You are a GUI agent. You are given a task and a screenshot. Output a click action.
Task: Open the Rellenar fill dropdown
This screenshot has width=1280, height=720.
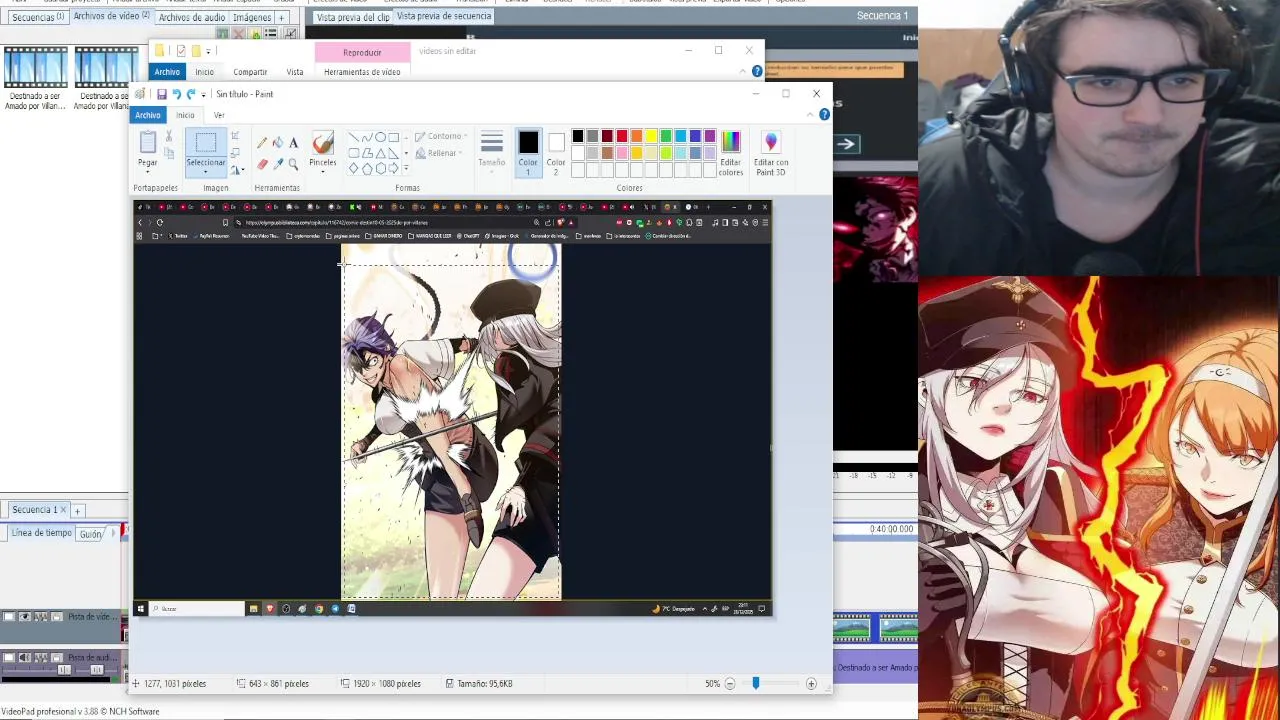point(439,153)
